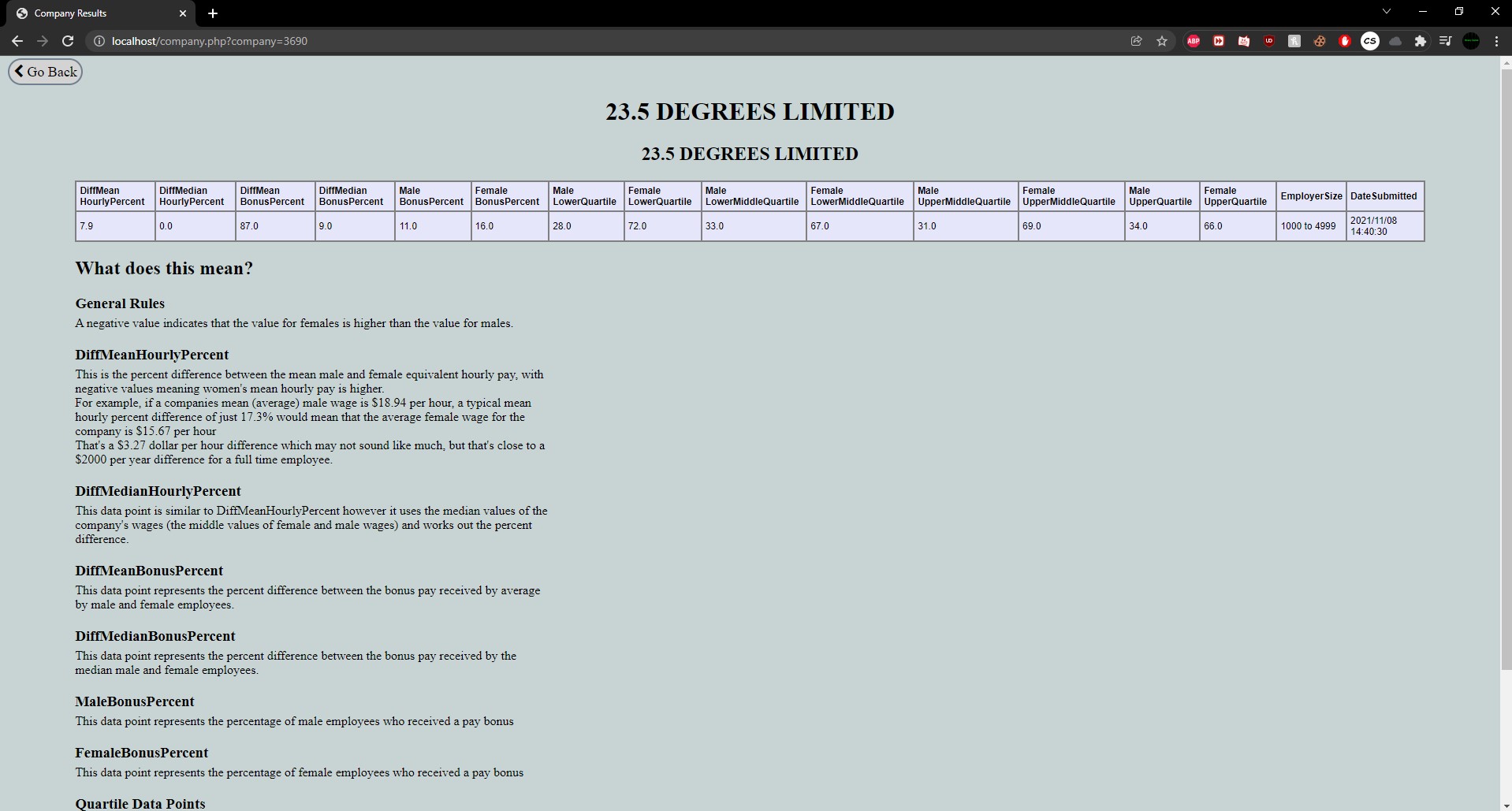Click the 23.5 DEGREES LIMITED main heading

750,112
